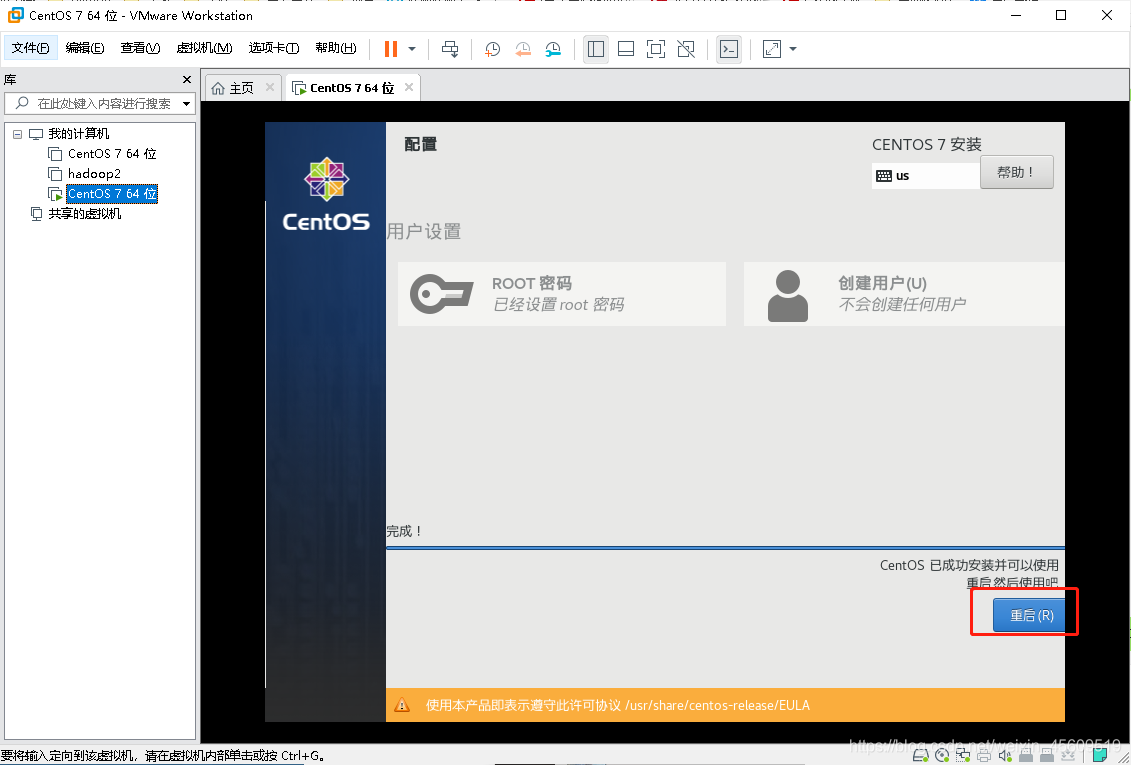The image size is (1131, 765).
Task: Open the snapshot manager wrench-clock icon
Action: click(553, 49)
